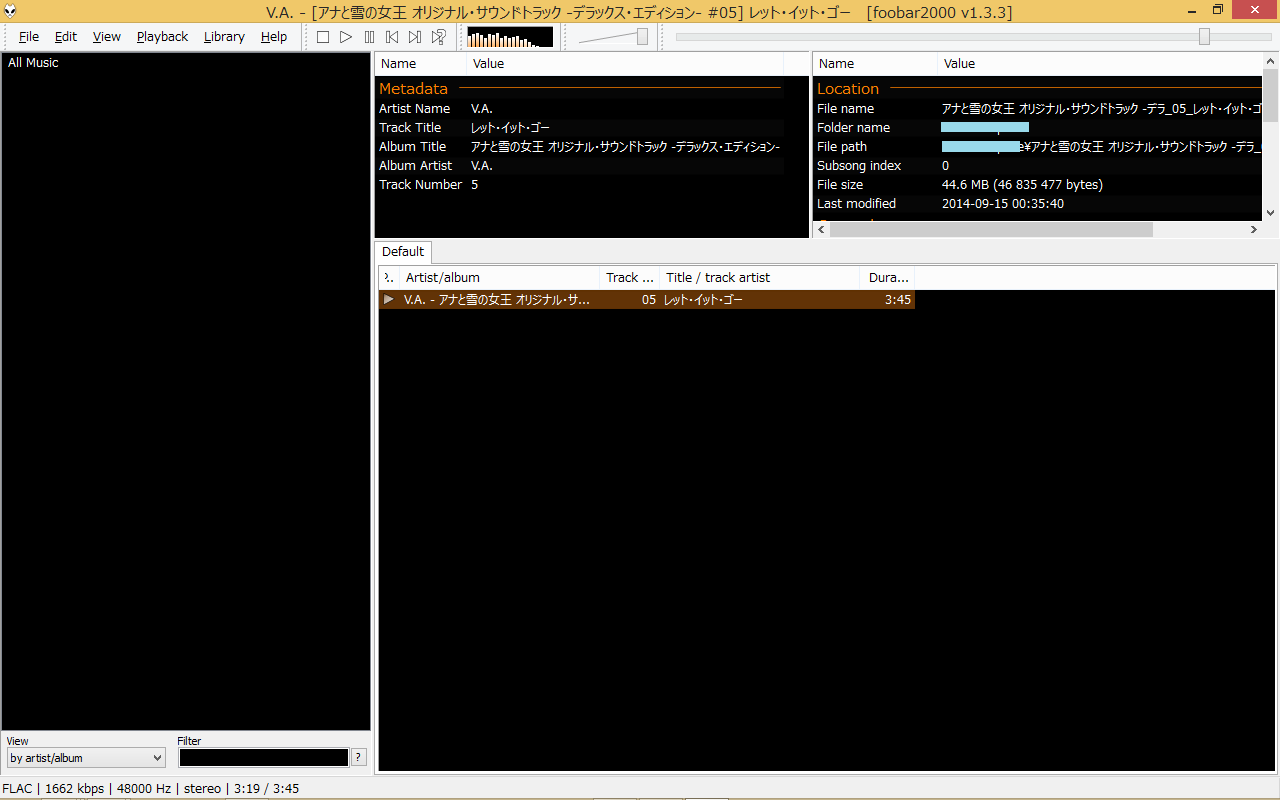
Task: Focus the library Filter input field
Action: click(x=263, y=758)
